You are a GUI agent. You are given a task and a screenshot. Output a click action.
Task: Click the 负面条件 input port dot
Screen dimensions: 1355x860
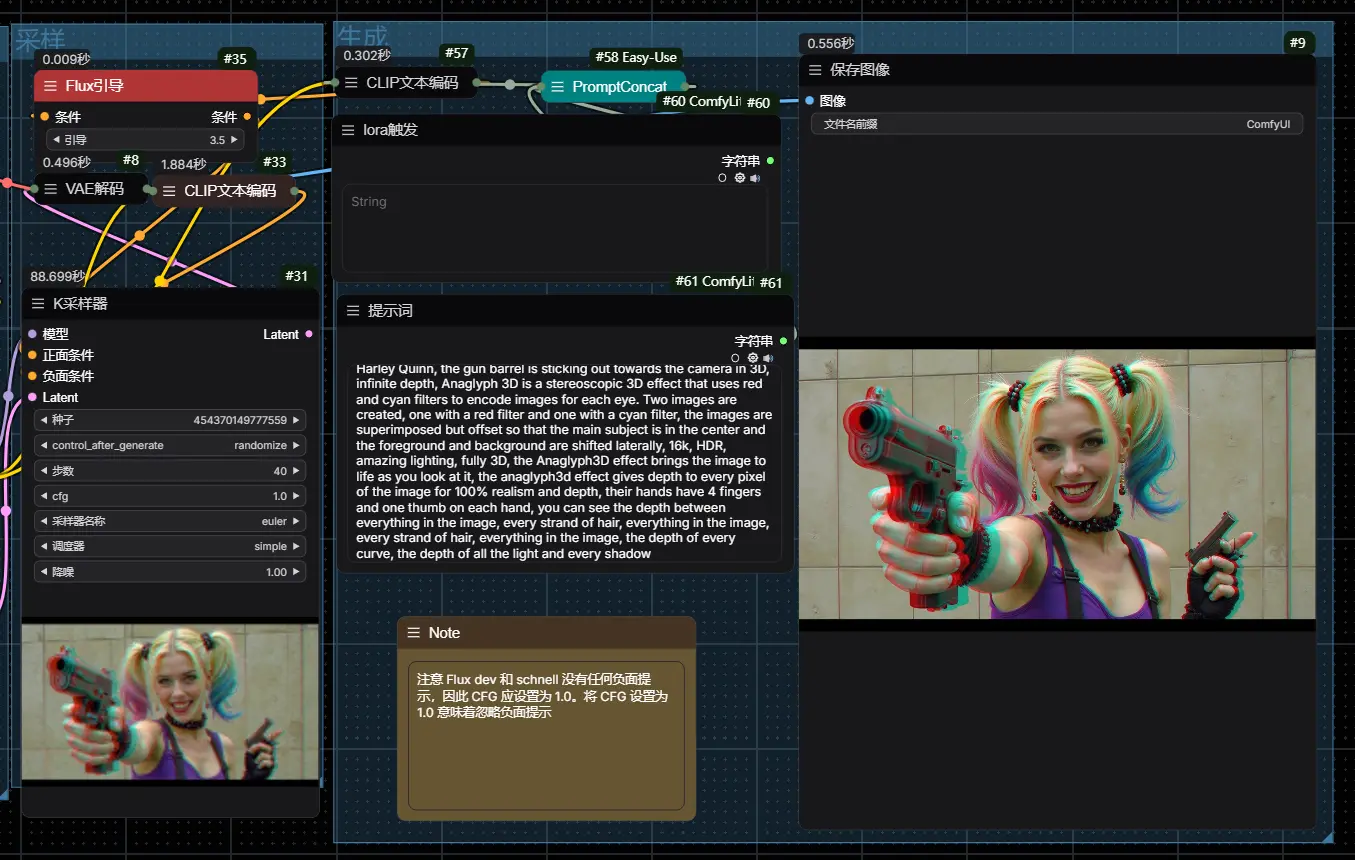(32, 376)
